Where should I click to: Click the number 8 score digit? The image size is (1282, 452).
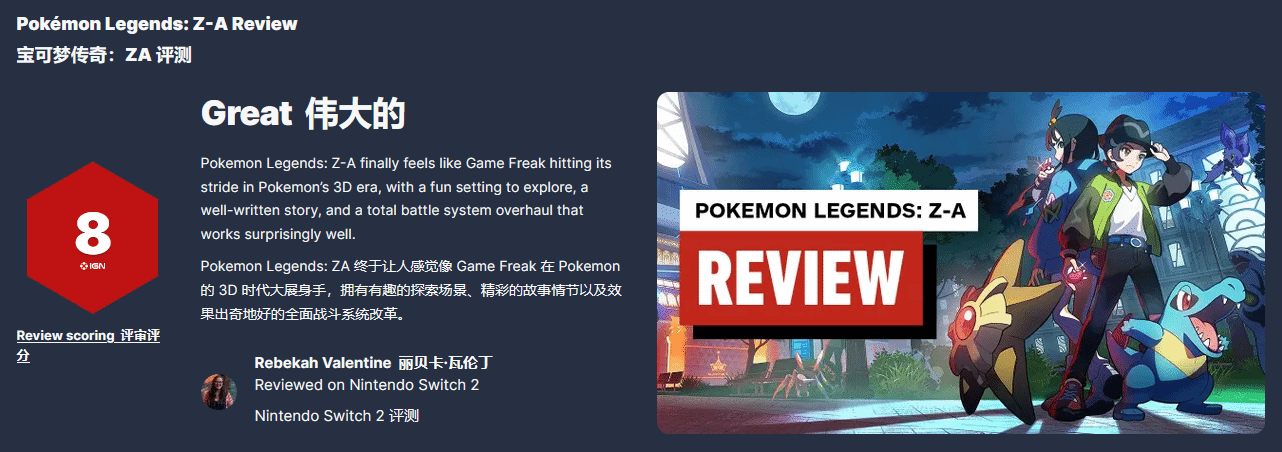point(92,233)
